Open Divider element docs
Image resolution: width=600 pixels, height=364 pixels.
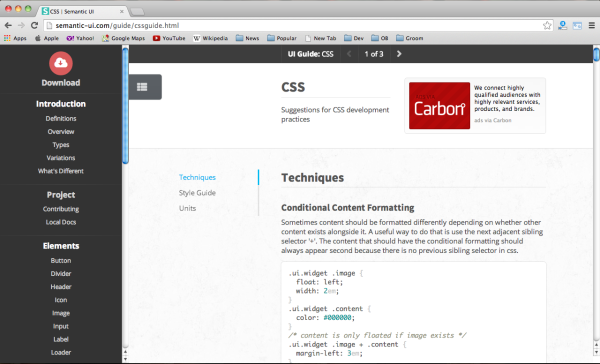[61, 274]
